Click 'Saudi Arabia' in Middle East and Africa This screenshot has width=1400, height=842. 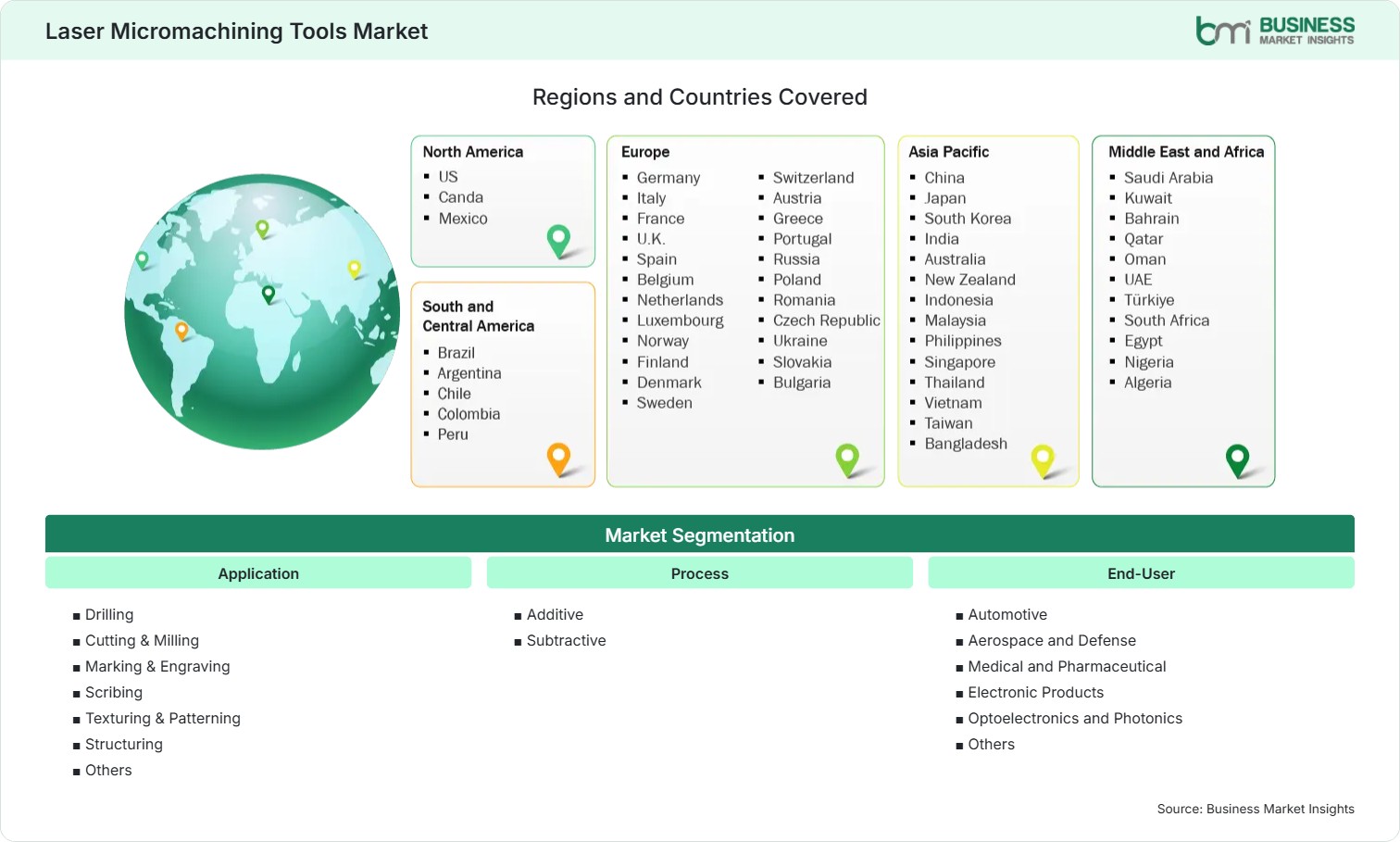pyautogui.click(x=1169, y=178)
